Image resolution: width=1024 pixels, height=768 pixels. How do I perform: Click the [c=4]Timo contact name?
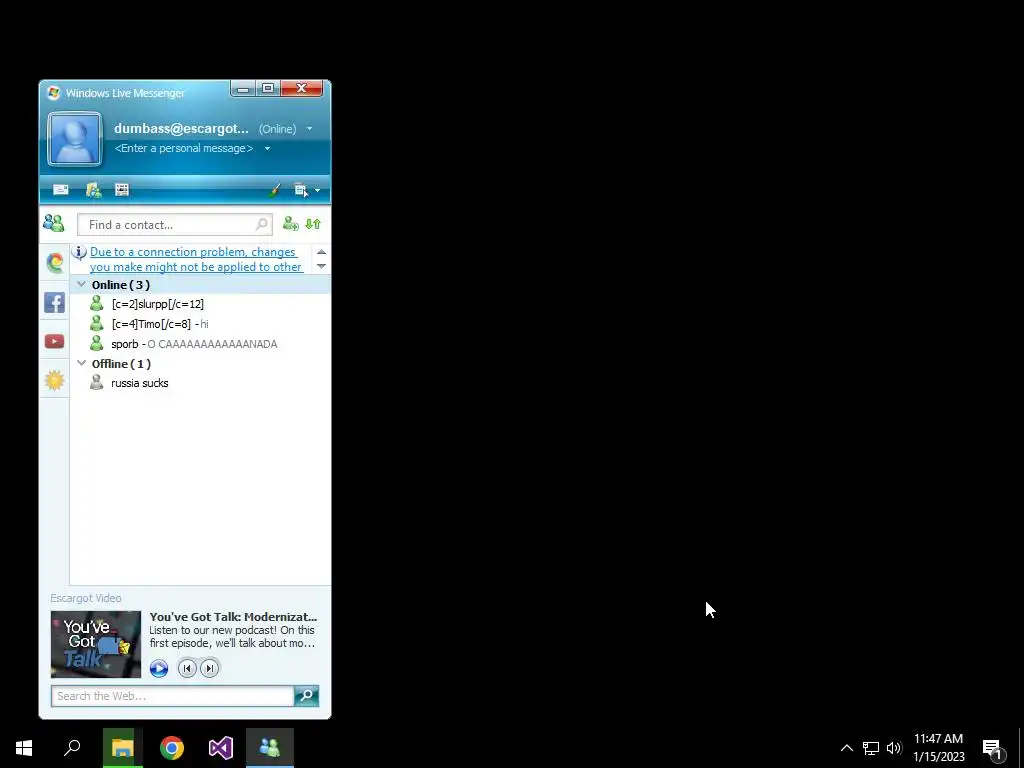(151, 323)
